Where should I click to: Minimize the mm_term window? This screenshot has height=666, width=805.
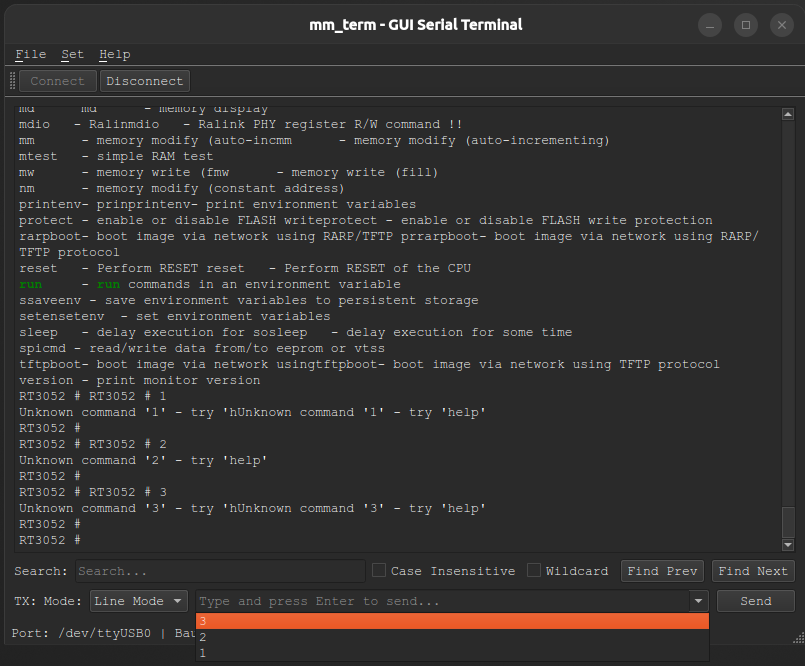click(710, 25)
